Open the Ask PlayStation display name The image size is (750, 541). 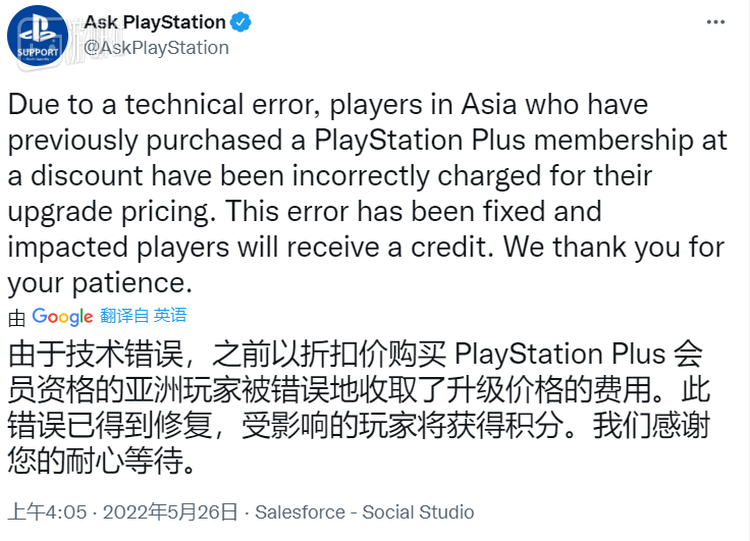point(155,22)
